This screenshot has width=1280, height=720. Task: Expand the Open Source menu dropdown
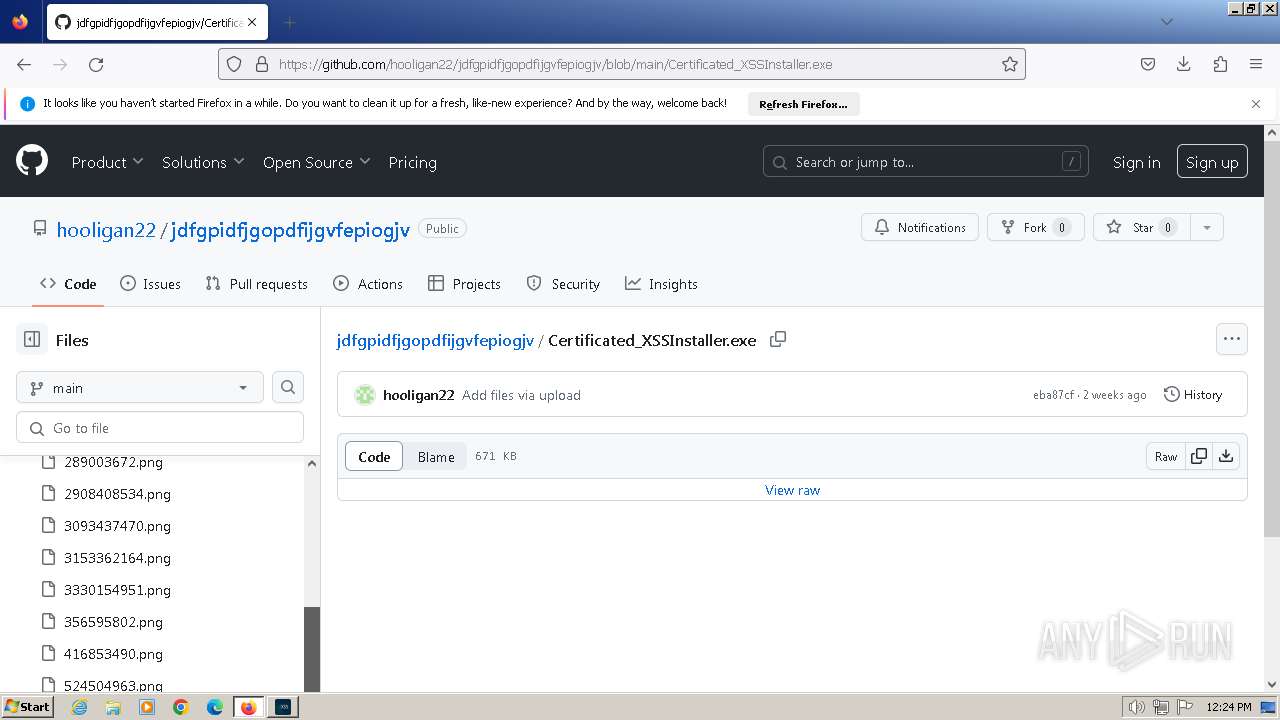point(316,162)
